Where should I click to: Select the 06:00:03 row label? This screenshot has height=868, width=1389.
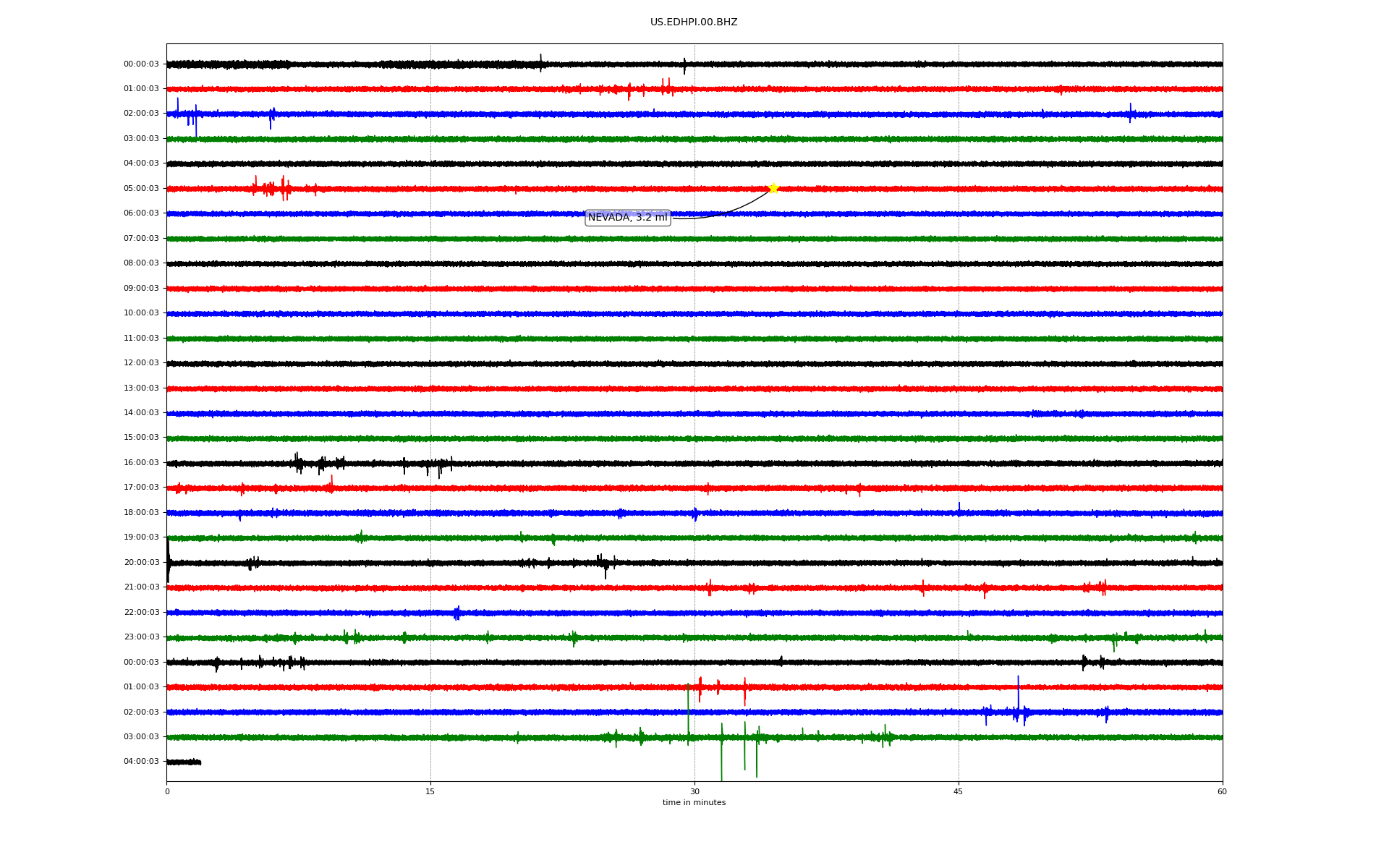pos(141,213)
